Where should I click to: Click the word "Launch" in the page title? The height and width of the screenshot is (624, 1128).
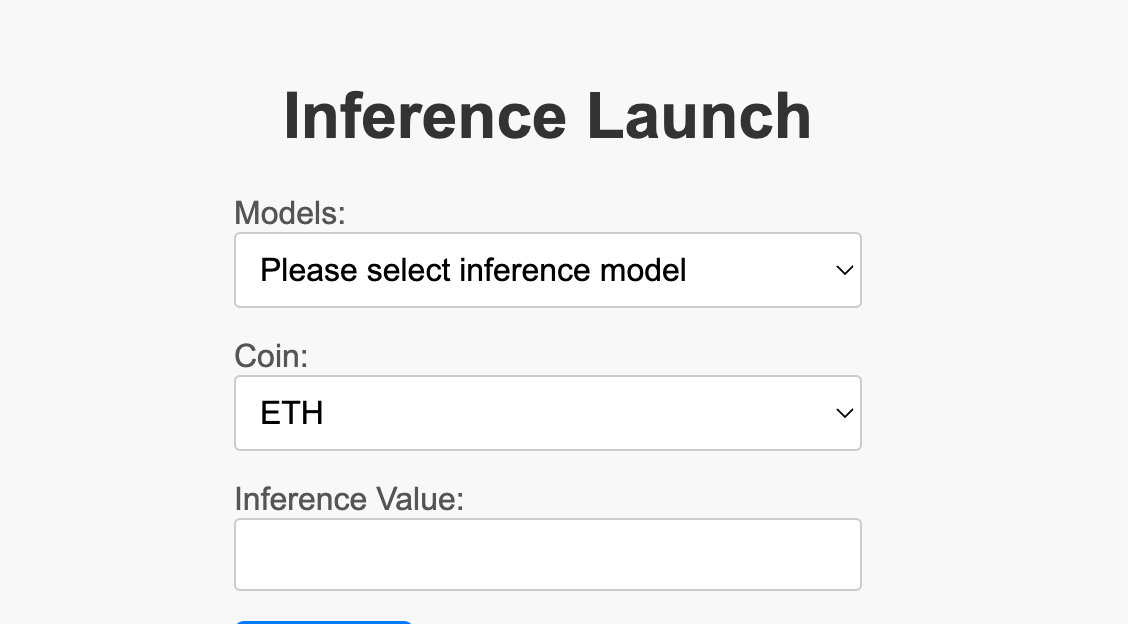698,116
